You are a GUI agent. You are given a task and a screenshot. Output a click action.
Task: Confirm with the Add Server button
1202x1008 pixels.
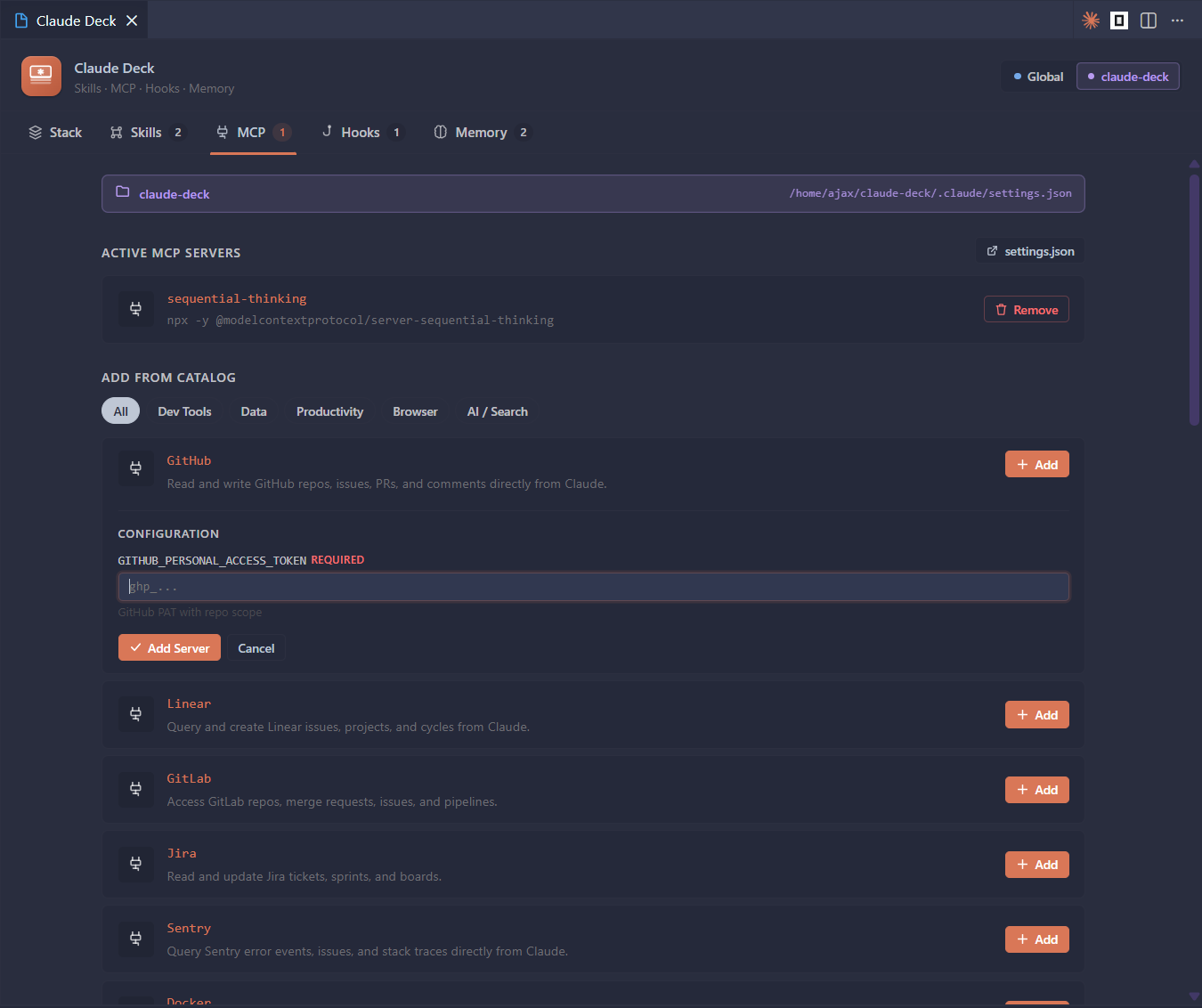(x=169, y=648)
